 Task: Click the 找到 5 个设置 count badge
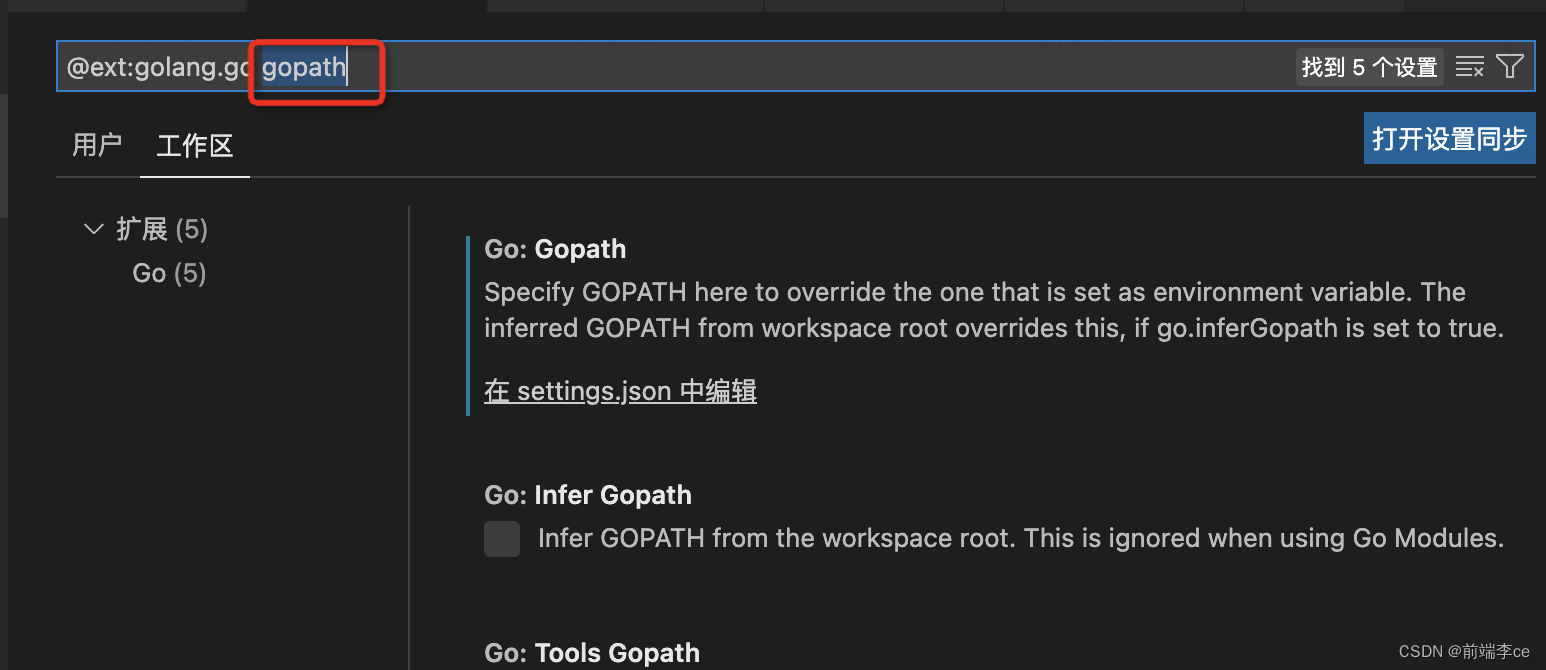pos(1369,66)
